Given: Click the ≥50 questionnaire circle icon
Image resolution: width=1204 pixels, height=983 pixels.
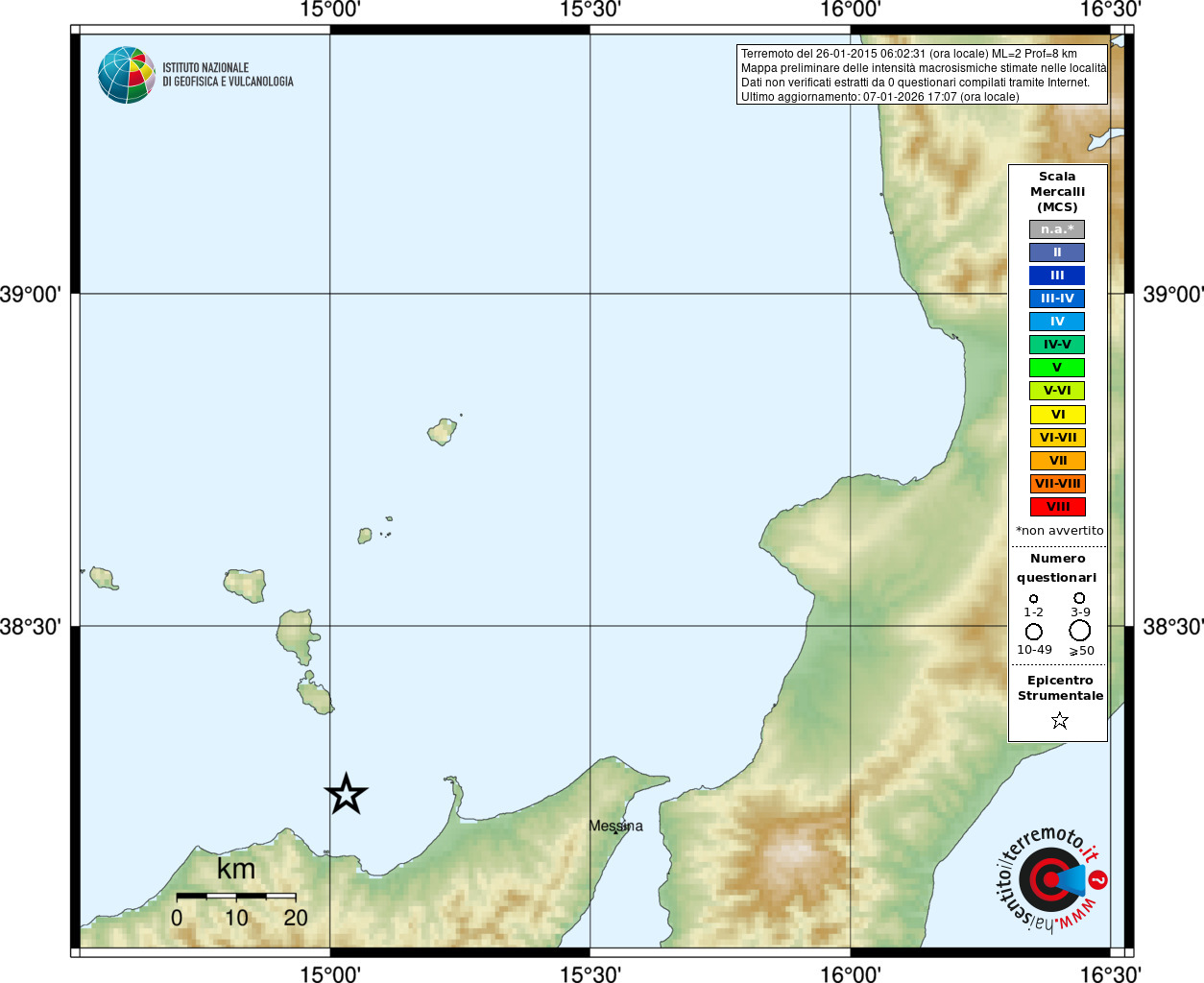Looking at the screenshot, I should [x=1080, y=631].
